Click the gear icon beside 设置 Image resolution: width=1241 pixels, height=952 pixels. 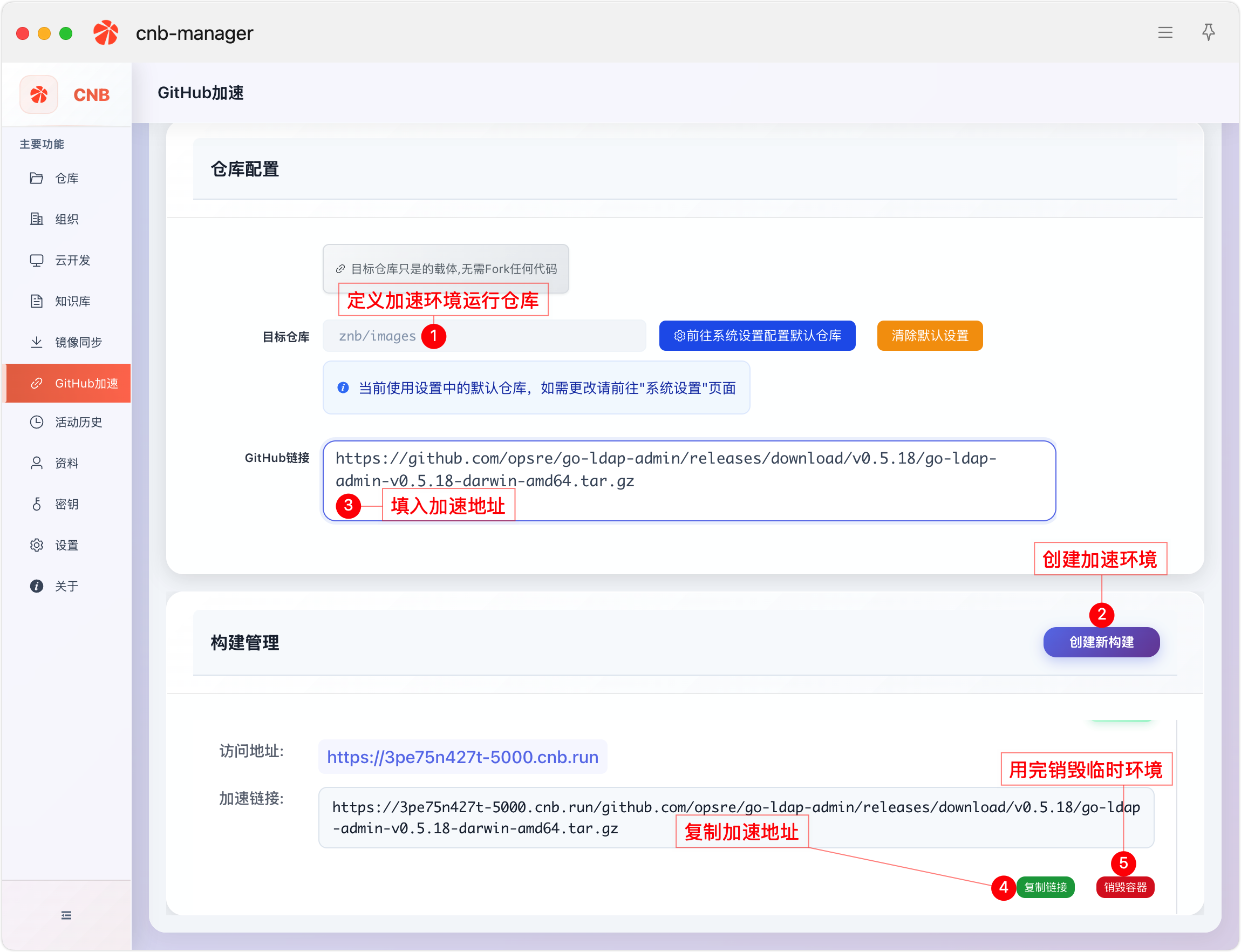coord(37,546)
